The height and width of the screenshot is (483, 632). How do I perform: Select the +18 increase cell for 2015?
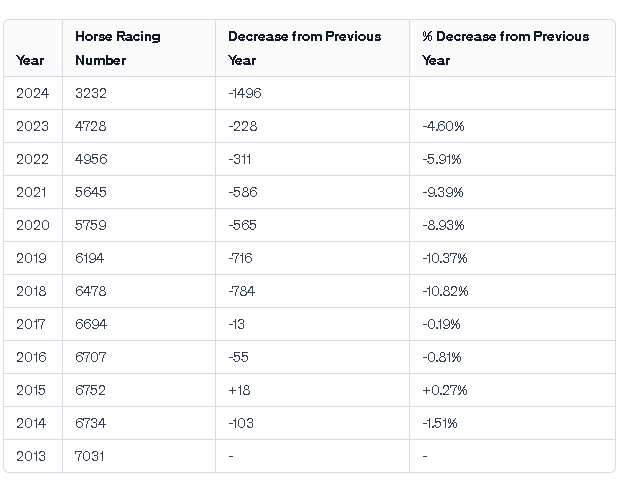238,390
